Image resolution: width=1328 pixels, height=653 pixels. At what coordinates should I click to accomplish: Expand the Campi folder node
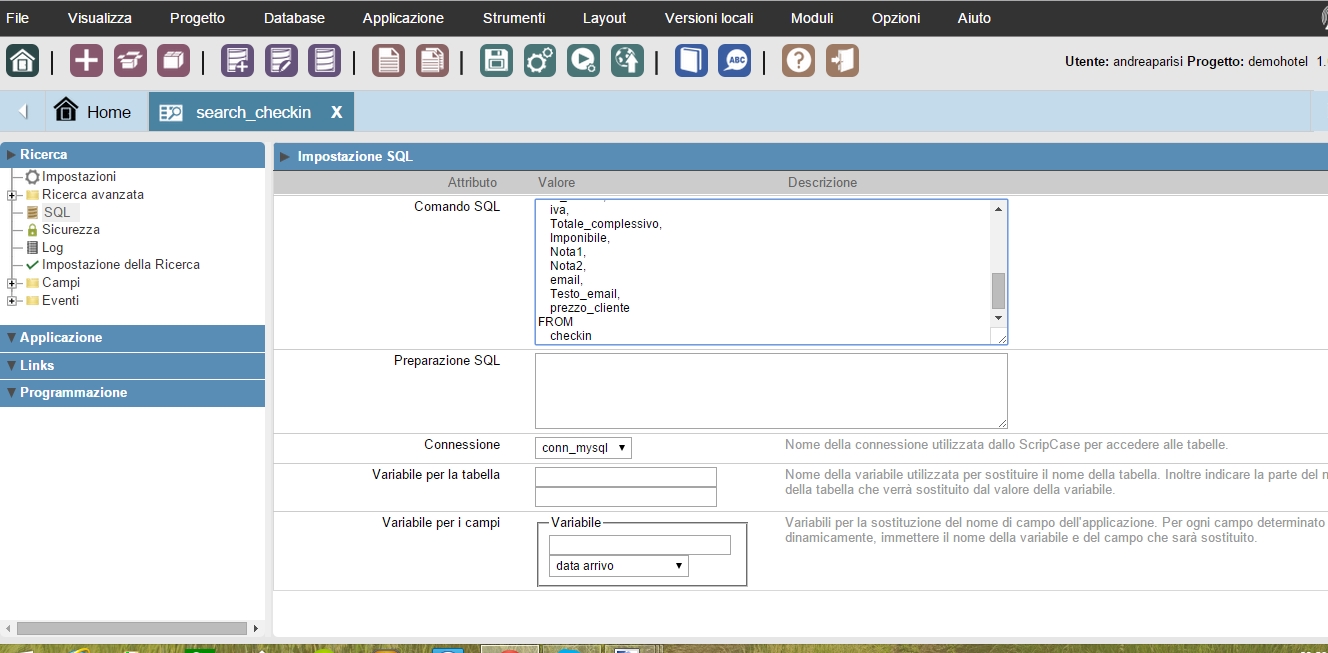click(x=12, y=283)
